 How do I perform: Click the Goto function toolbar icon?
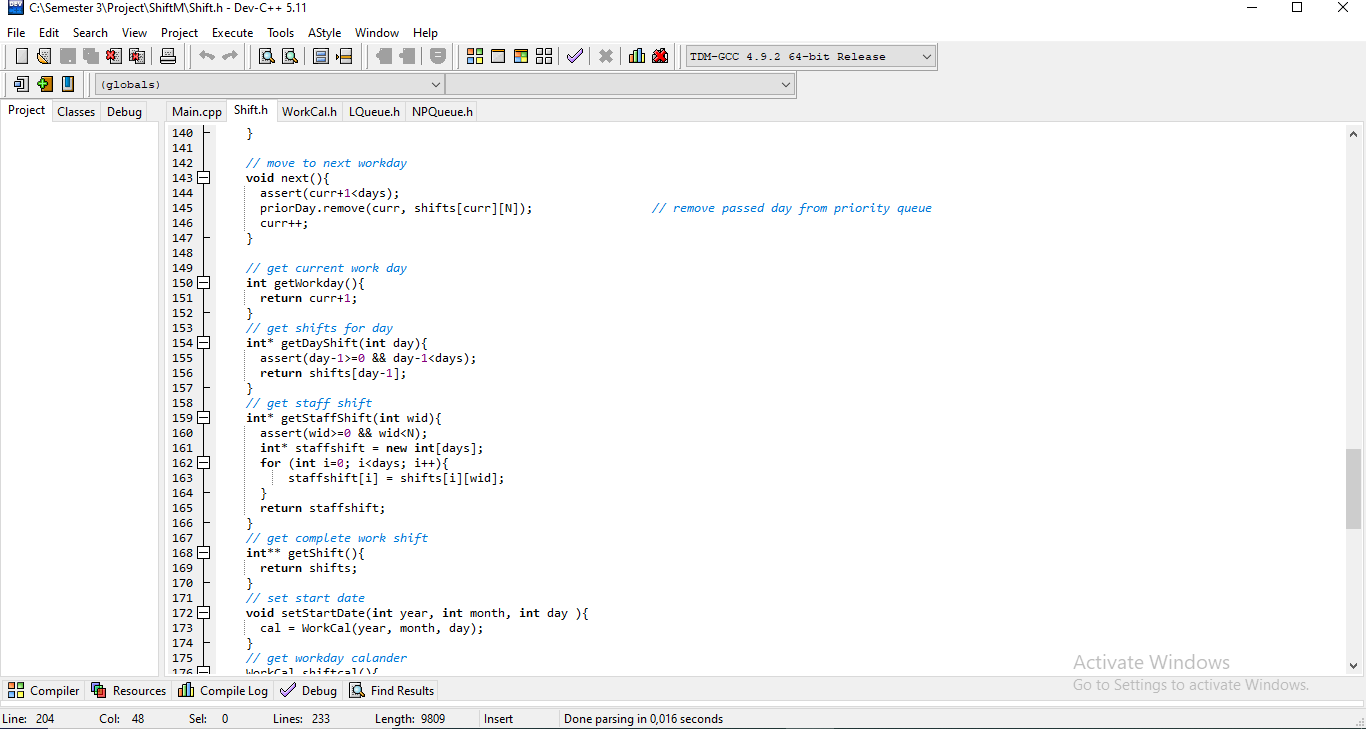tap(321, 56)
